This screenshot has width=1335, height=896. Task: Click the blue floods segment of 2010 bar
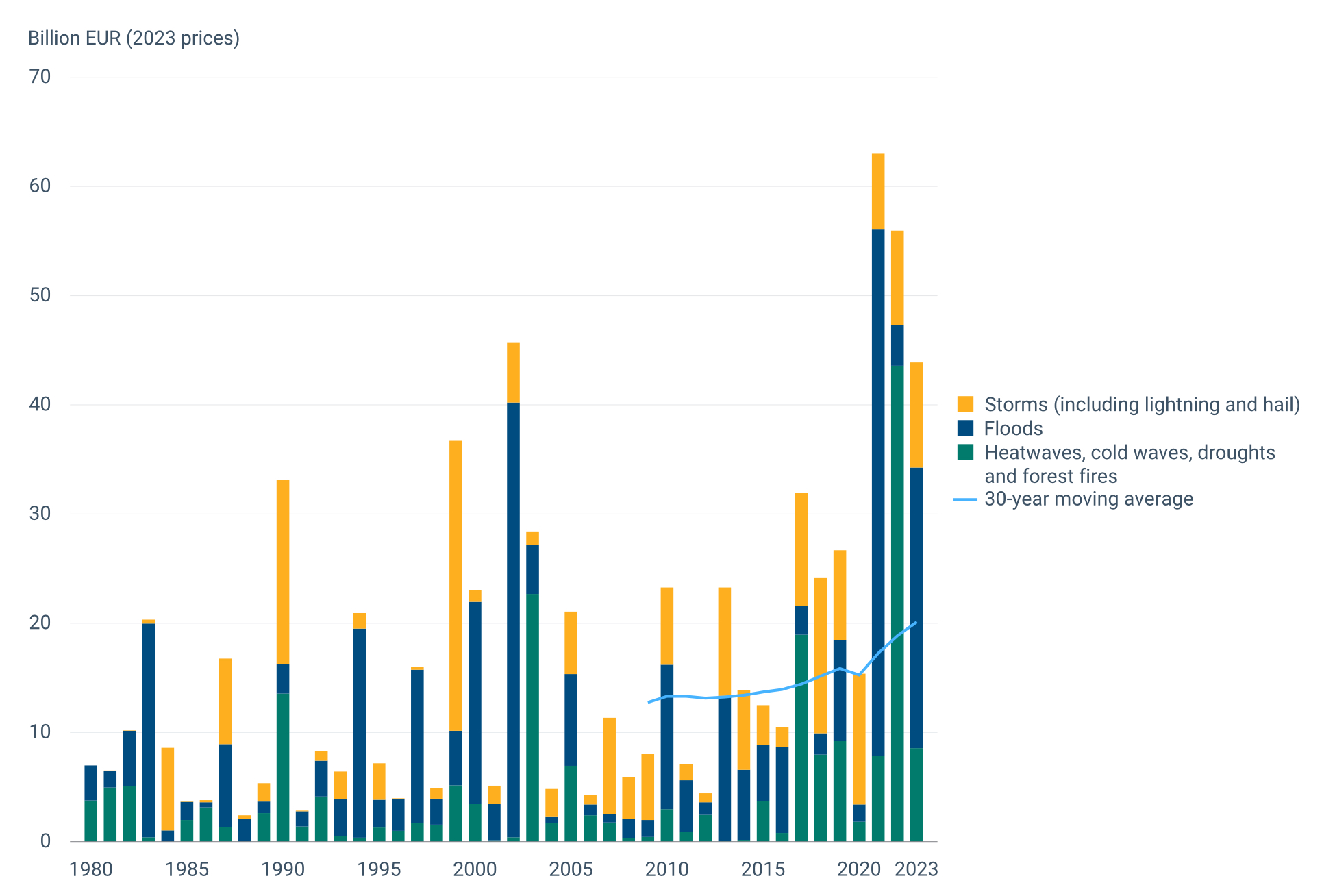[x=667, y=737]
